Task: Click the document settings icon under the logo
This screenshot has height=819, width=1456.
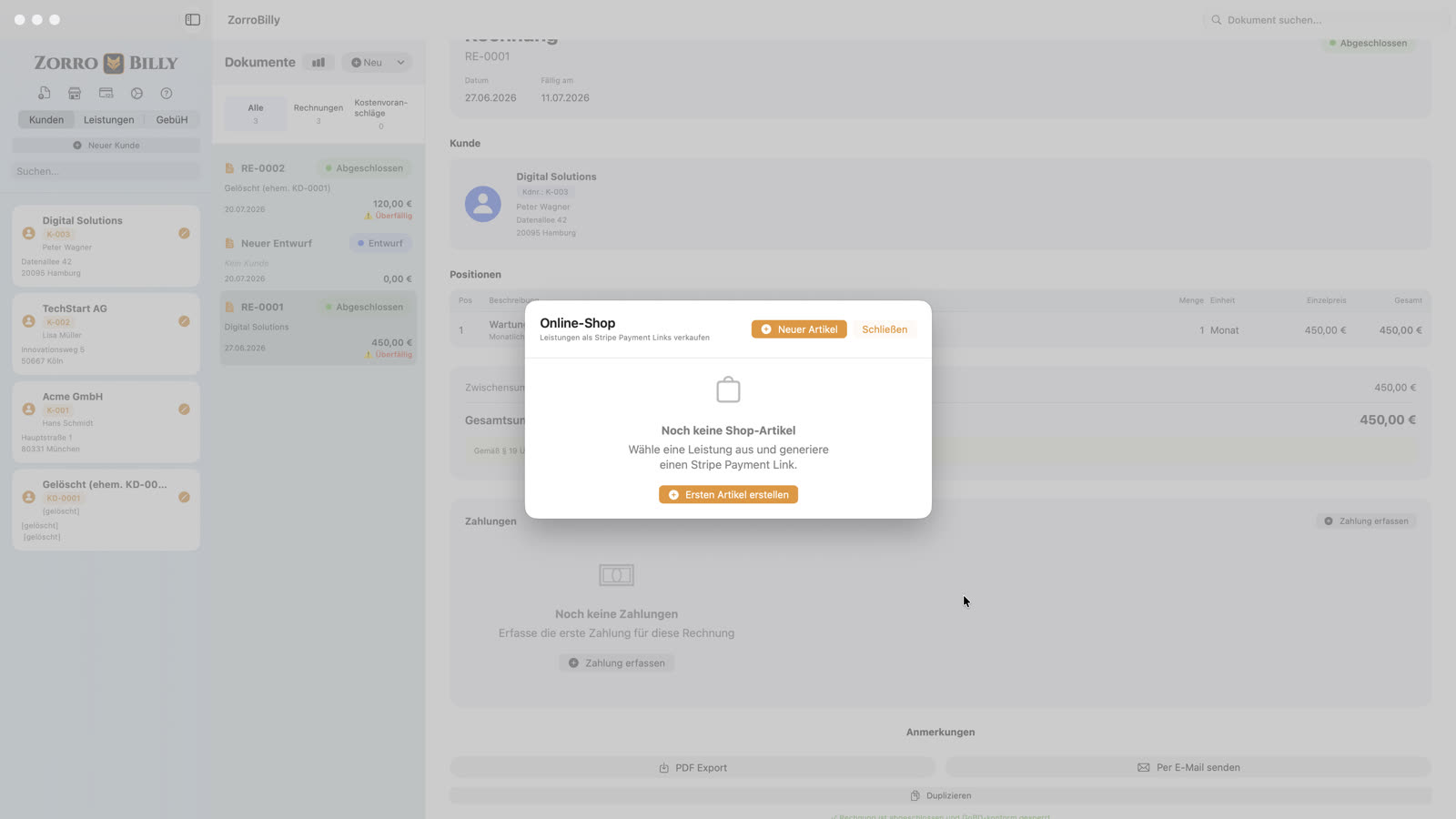Action: point(44,93)
